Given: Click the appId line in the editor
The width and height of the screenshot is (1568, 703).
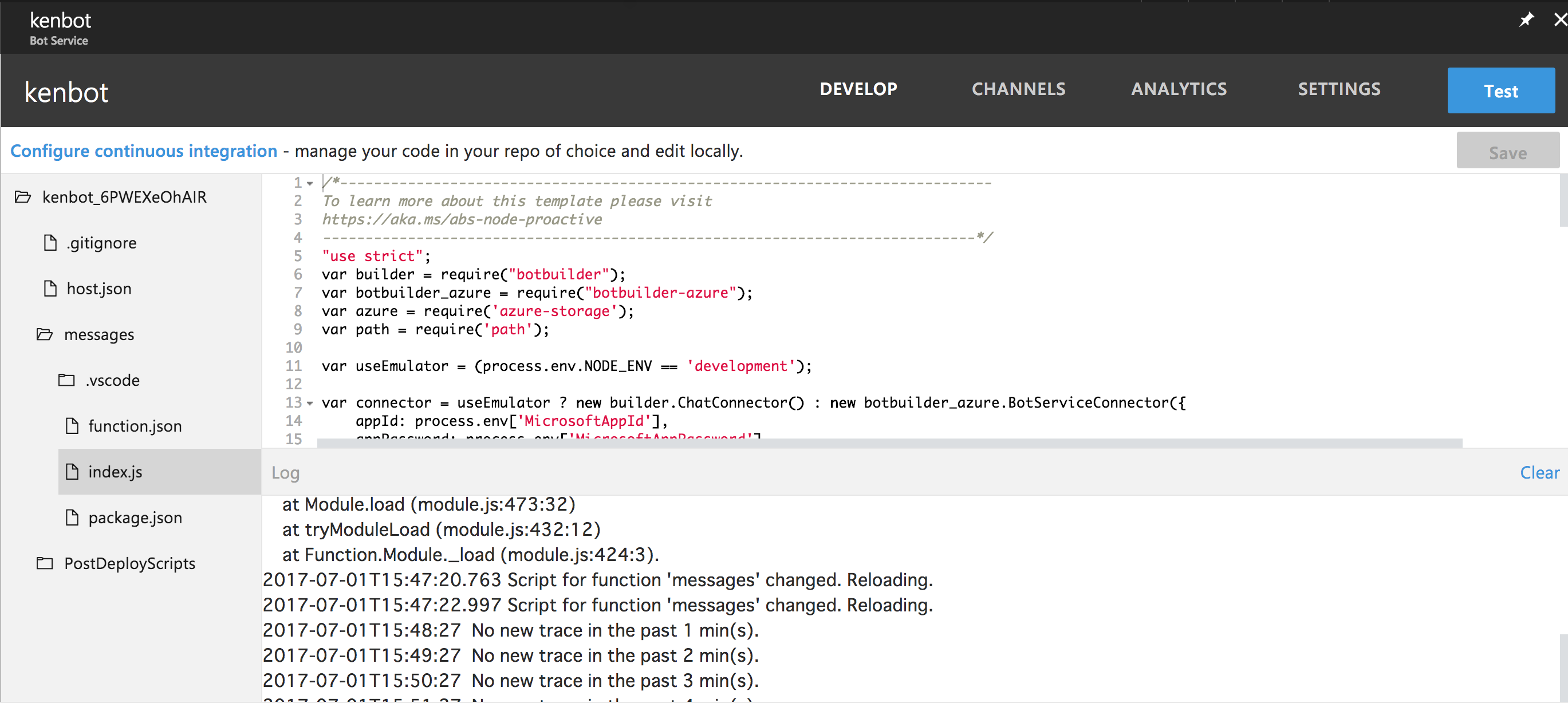Looking at the screenshot, I should 511,421.
